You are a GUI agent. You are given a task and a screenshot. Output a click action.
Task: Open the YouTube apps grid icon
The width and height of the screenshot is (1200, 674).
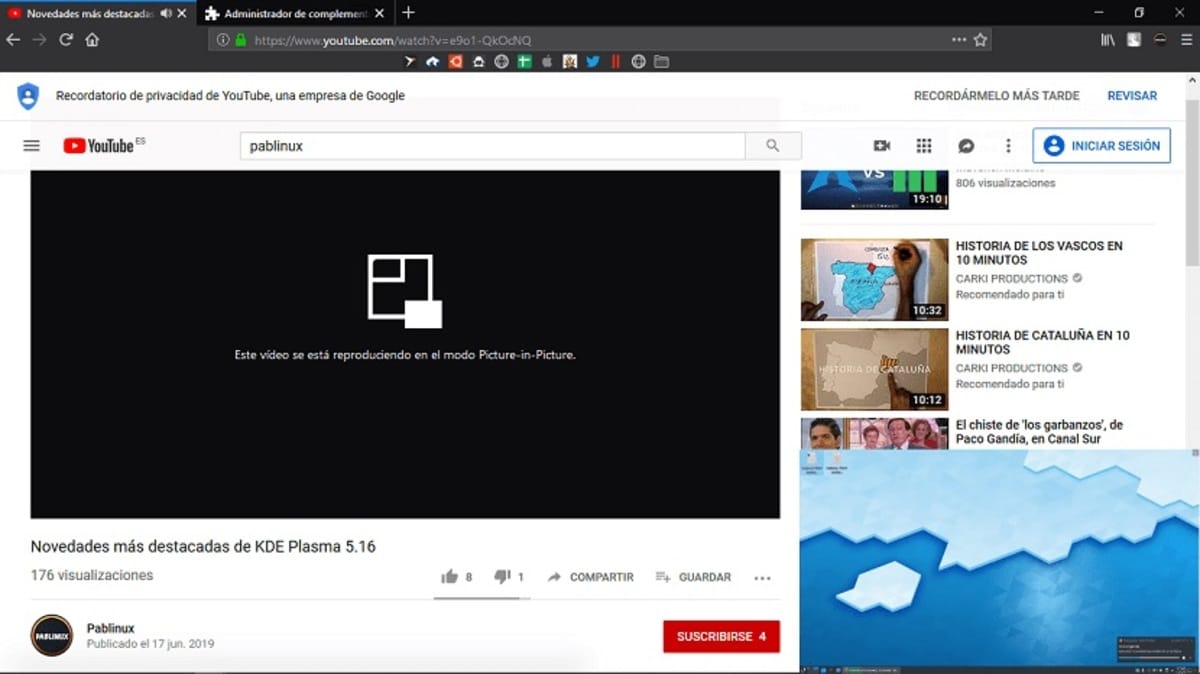pos(923,145)
